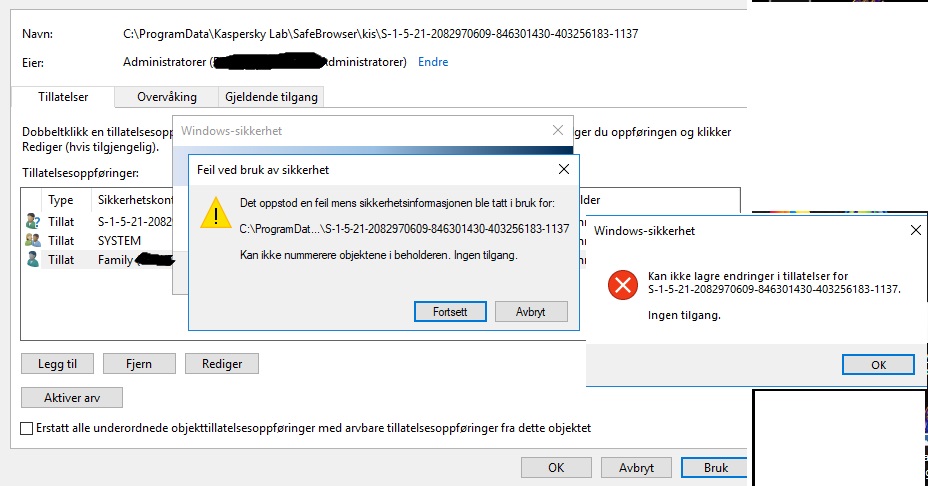
Task: Click the Aktiver arv button
Action: coord(72,398)
